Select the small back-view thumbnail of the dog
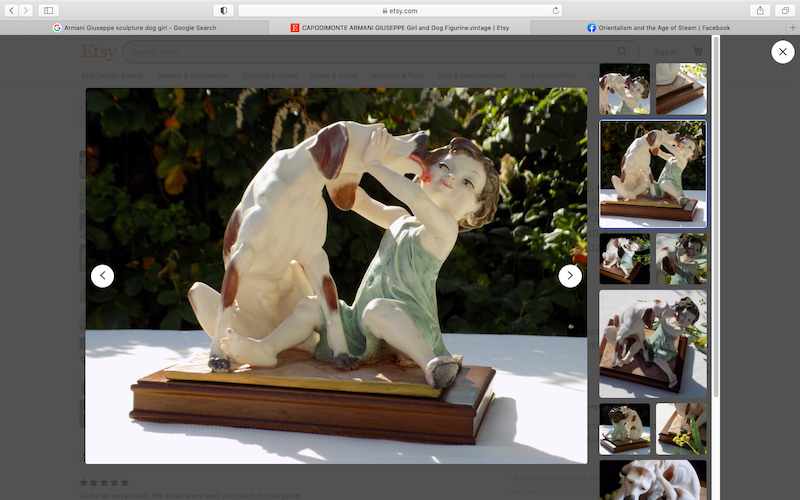Viewport: 800px width, 500px height. [624, 429]
